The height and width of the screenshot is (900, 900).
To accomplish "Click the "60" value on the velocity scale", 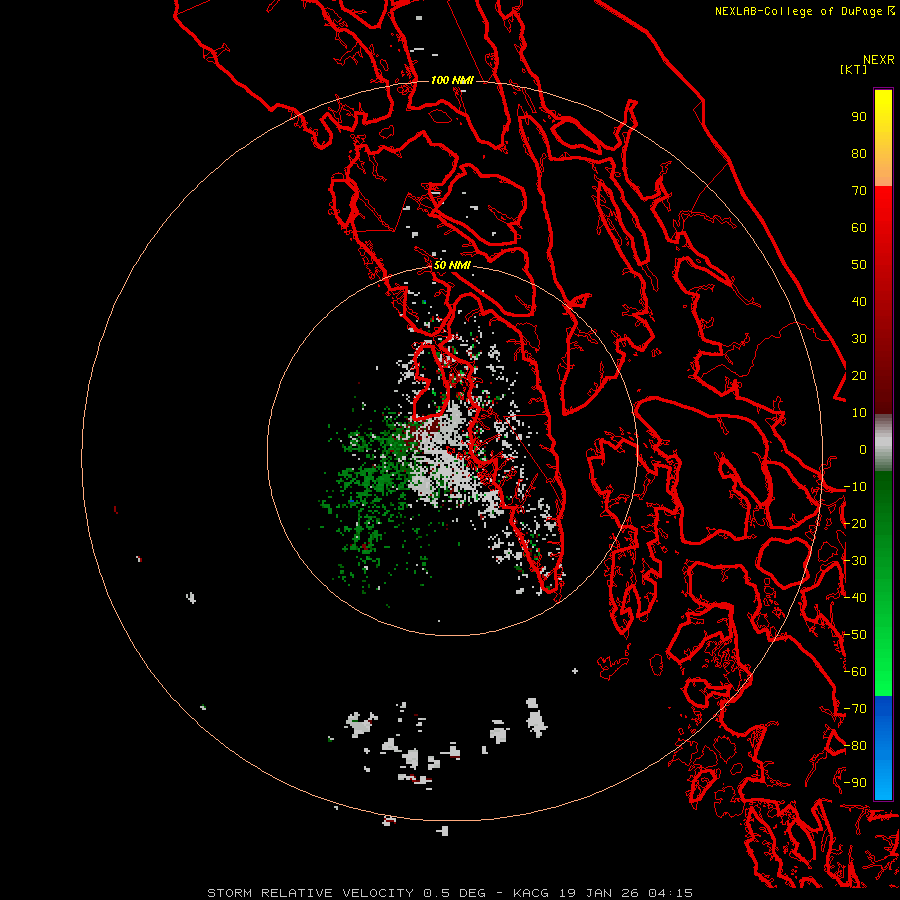I will click(859, 227).
